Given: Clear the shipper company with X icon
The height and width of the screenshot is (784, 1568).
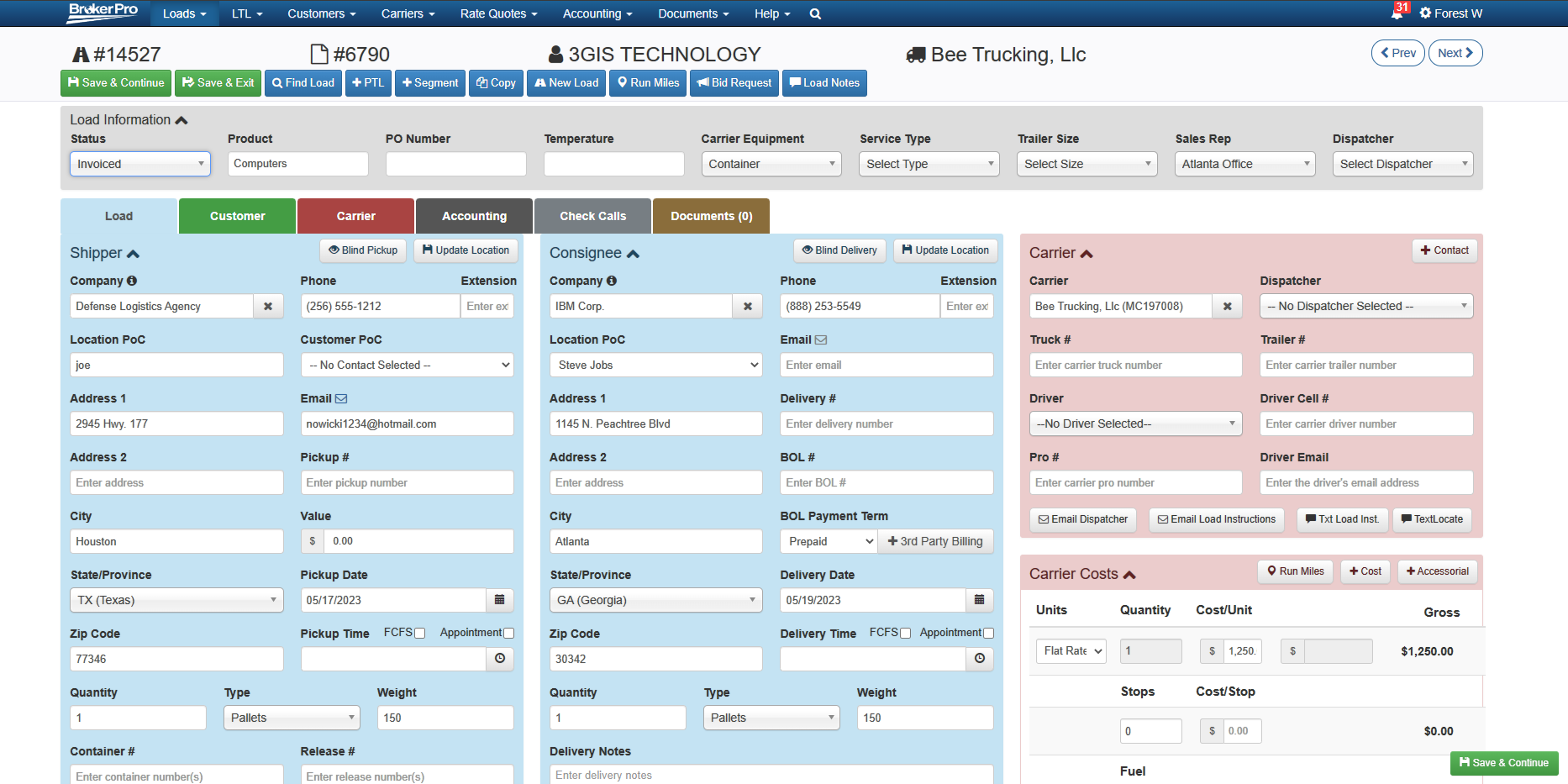Looking at the screenshot, I should click(268, 307).
